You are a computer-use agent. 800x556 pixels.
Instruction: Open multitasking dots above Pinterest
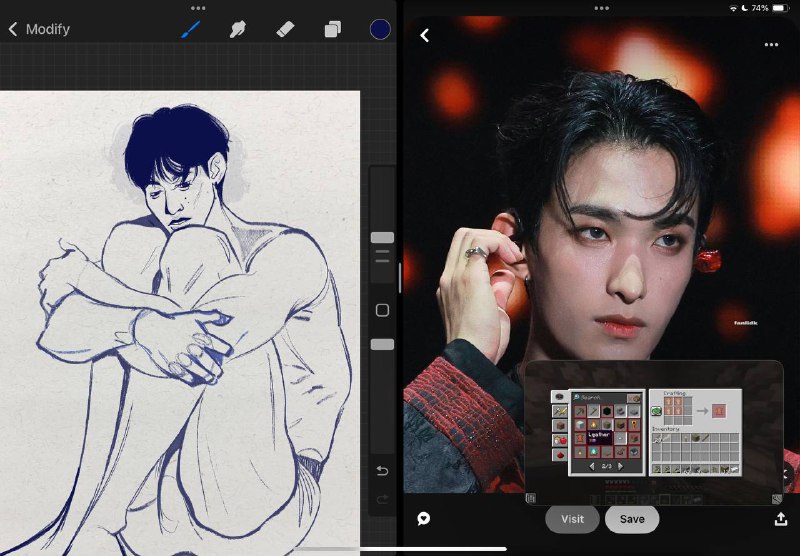pos(602,8)
